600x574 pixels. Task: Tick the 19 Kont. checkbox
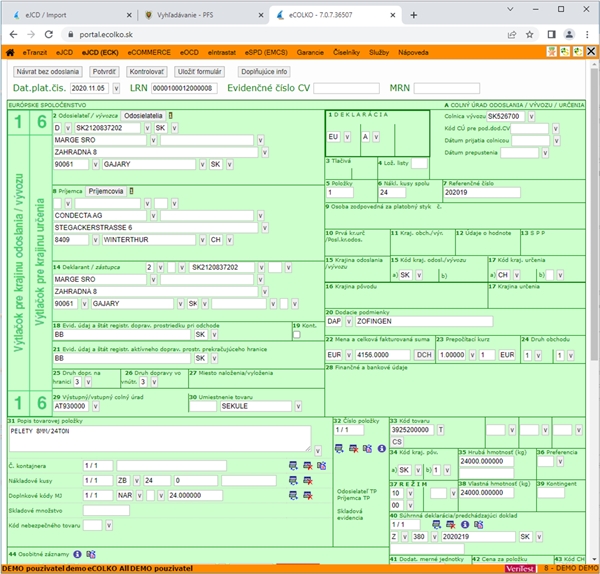point(297,335)
